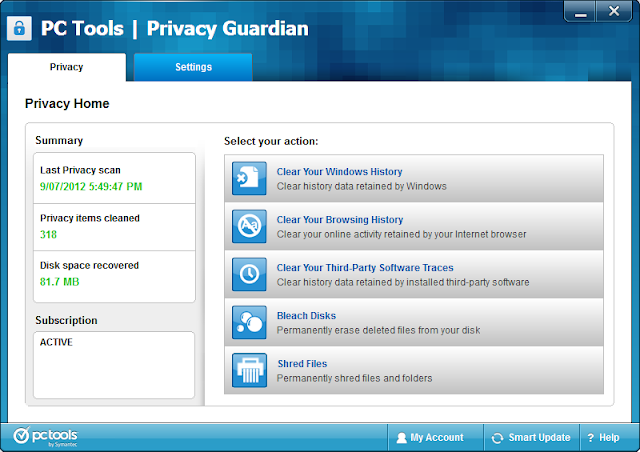
Task: Click the privacy items cleaned value 318
Action: click(48, 234)
